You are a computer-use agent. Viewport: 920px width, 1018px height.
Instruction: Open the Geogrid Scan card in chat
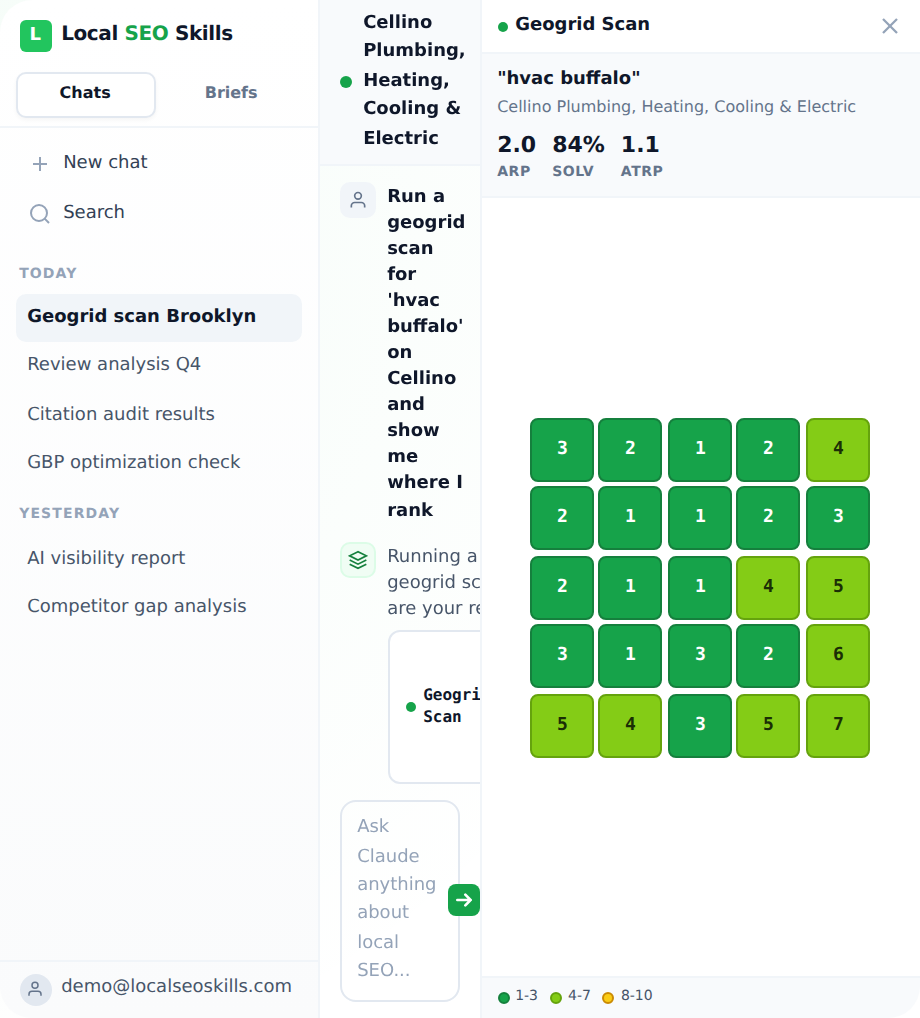click(435, 706)
